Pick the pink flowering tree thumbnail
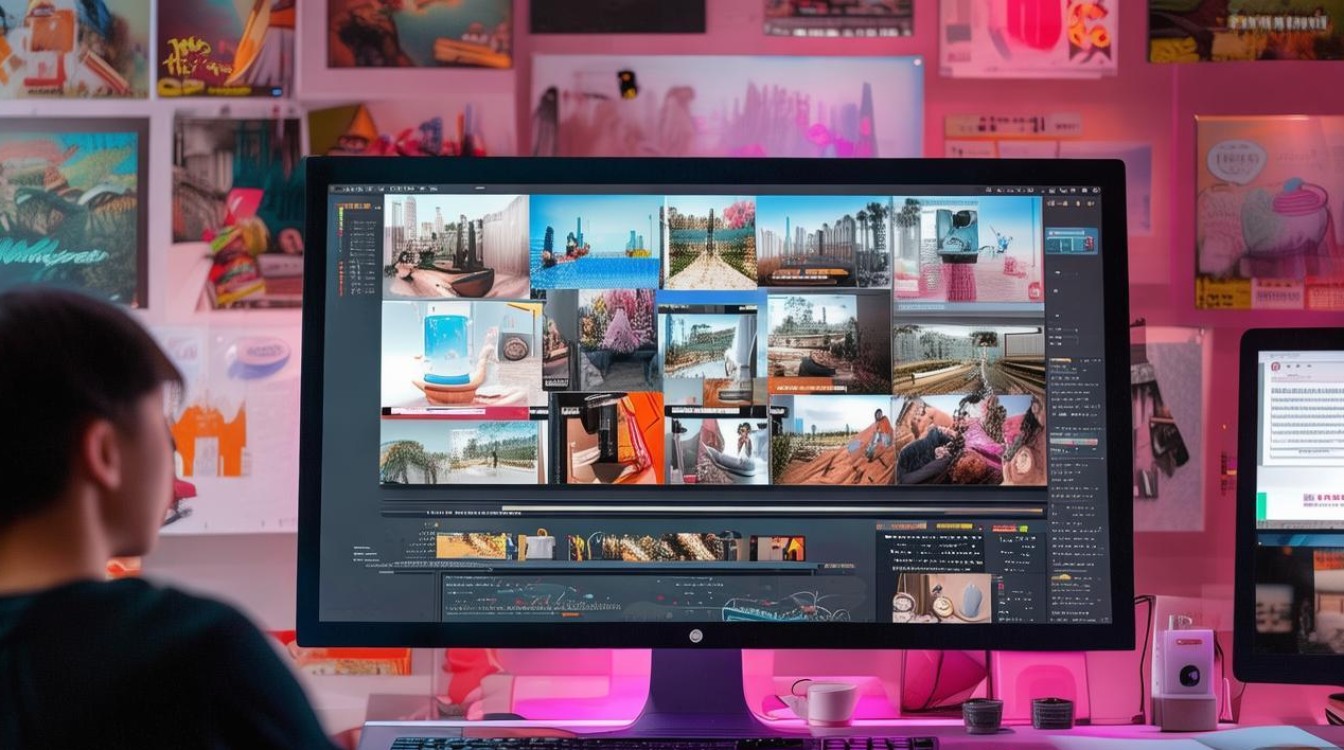1344x750 pixels. 600,340
